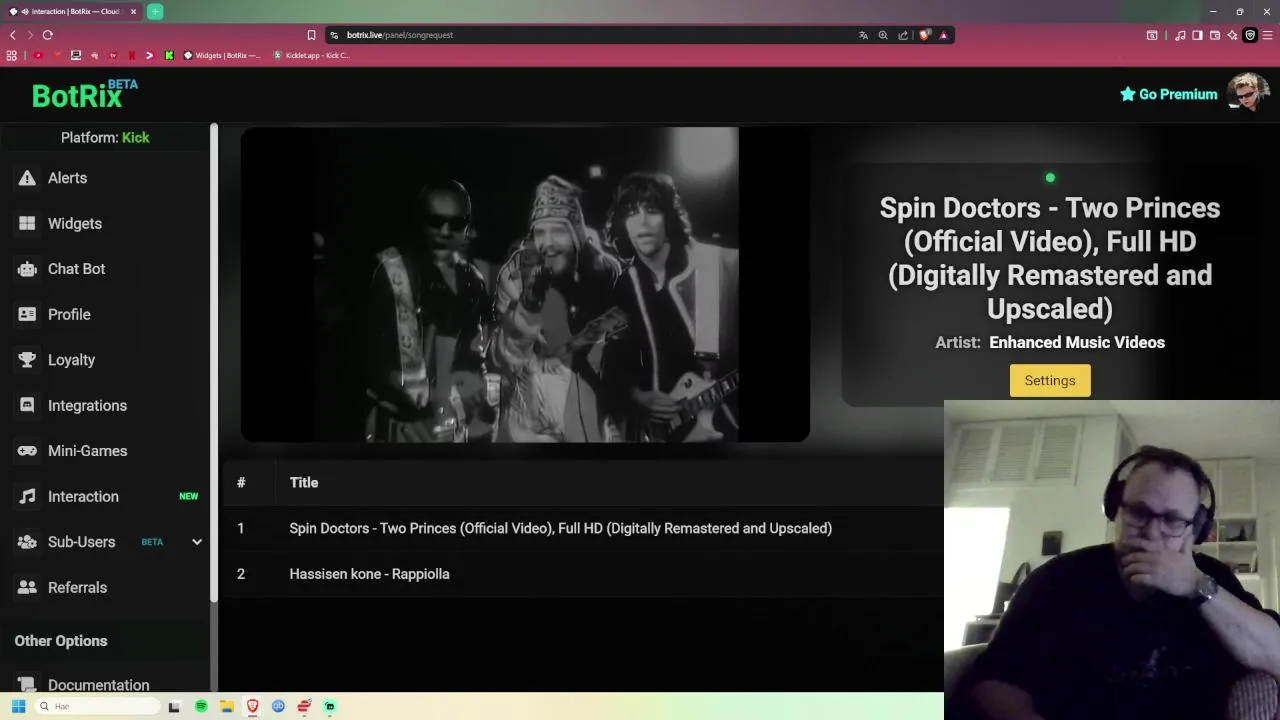This screenshot has width=1280, height=720.
Task: Open Loyalty menu item
Action: pyautogui.click(x=71, y=360)
